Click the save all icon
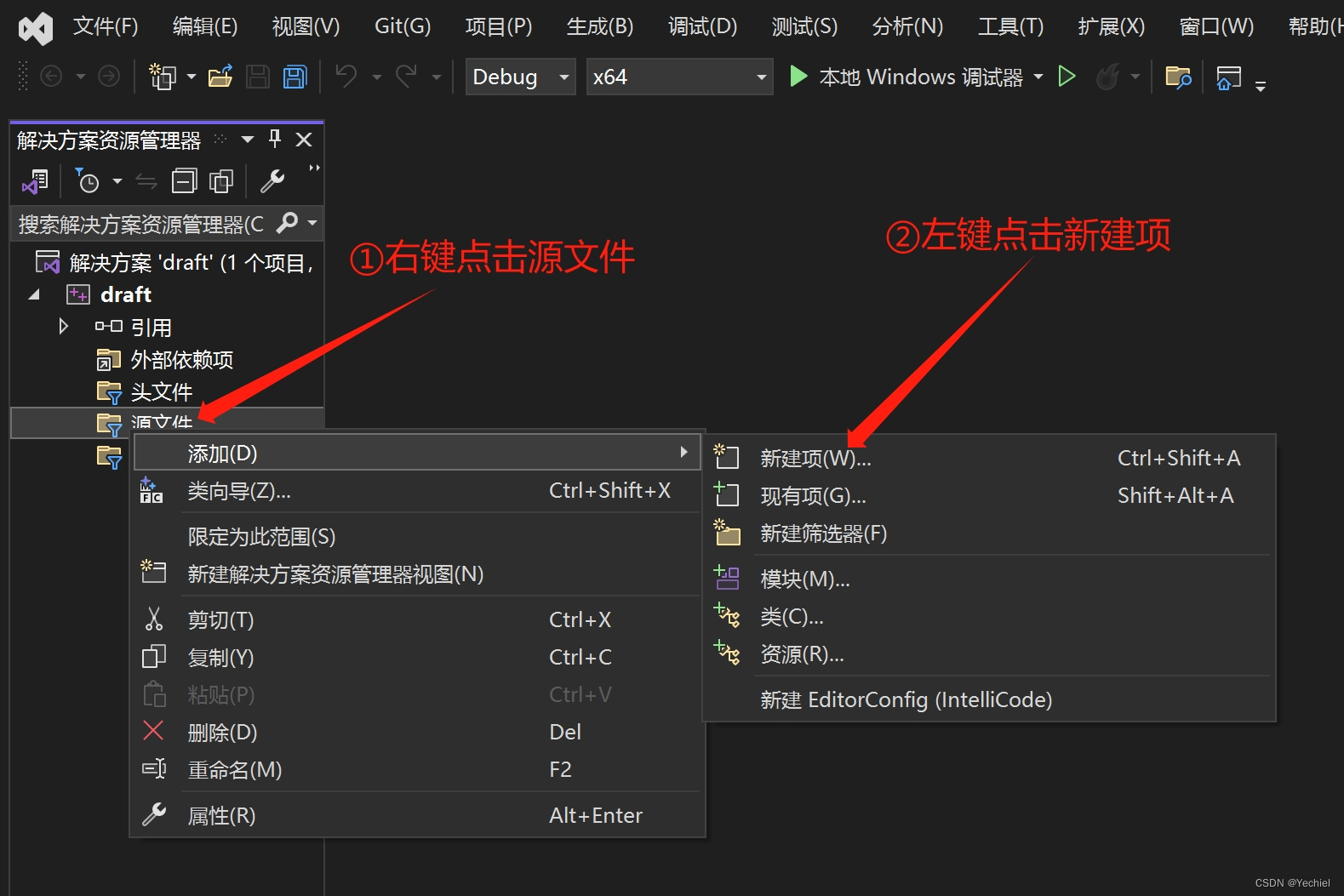 (x=295, y=77)
